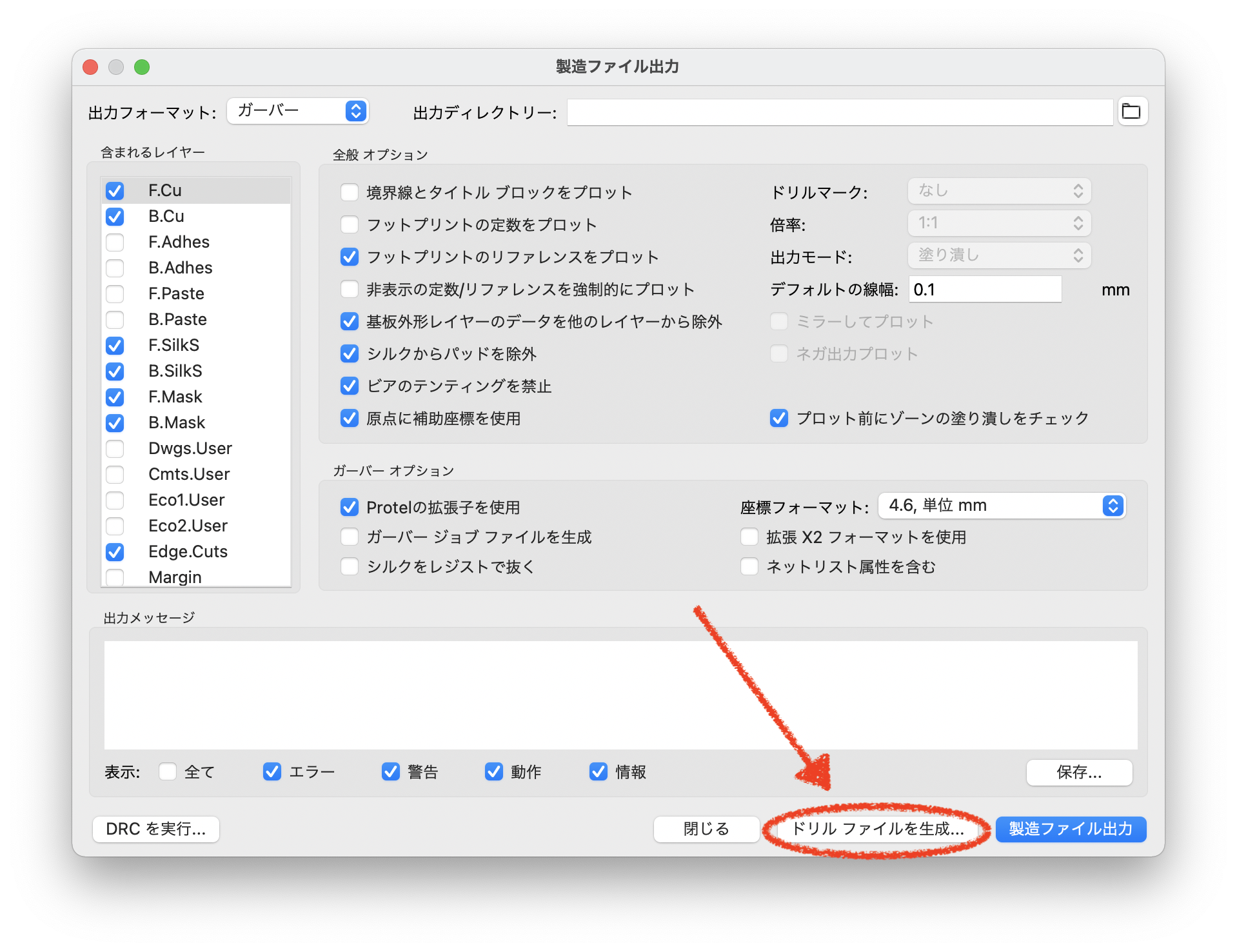Select the F.Cu row in layer list
The width and height of the screenshot is (1237, 952).
(196, 191)
